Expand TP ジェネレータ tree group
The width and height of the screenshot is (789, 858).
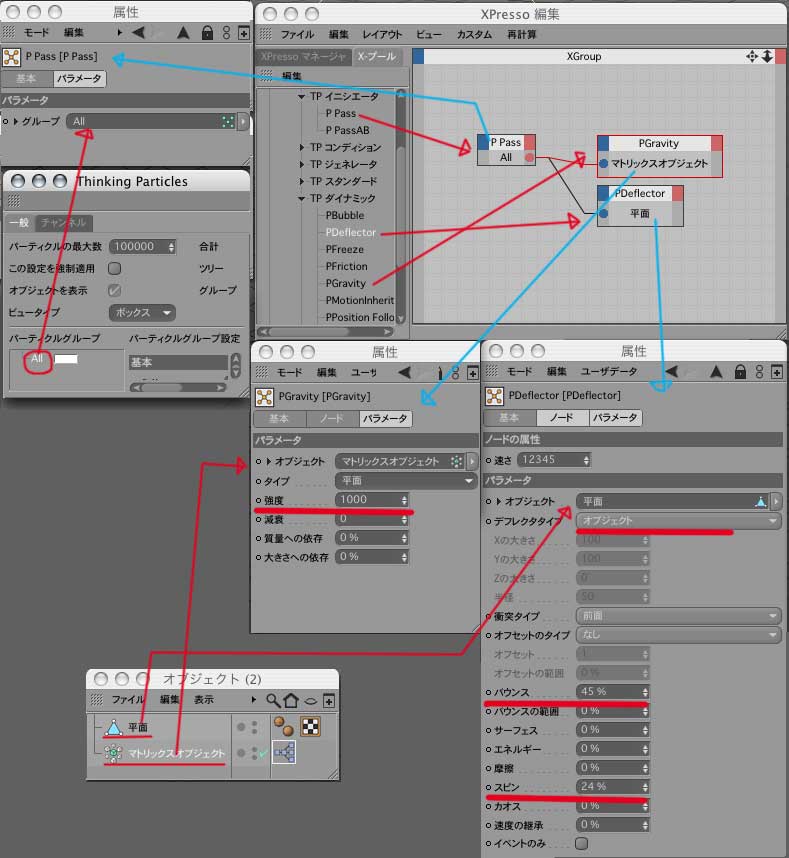click(x=301, y=165)
